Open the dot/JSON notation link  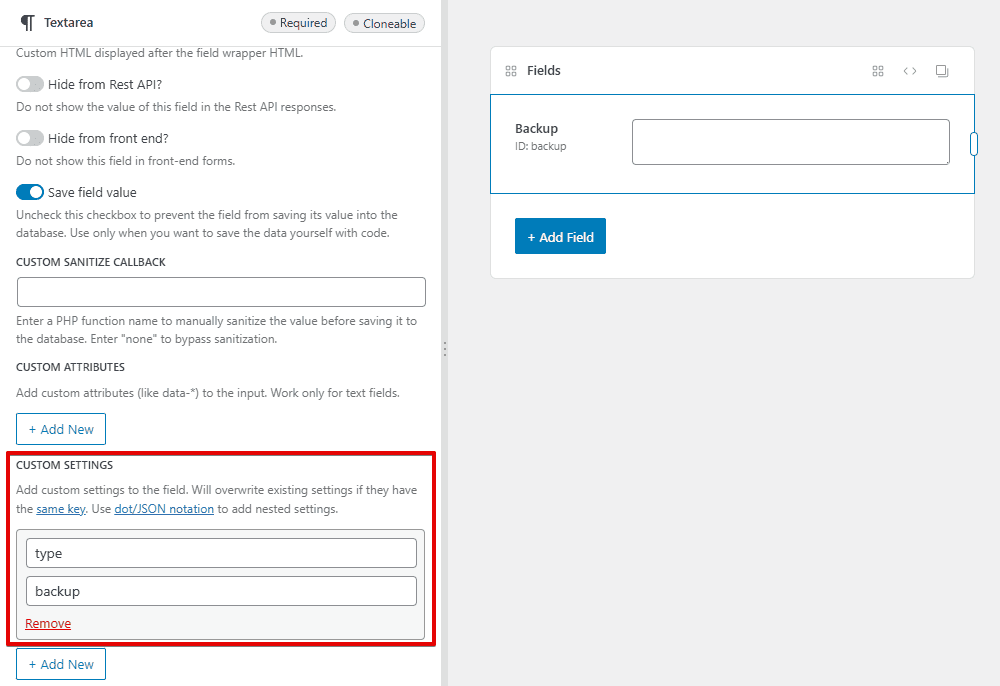[x=163, y=508]
